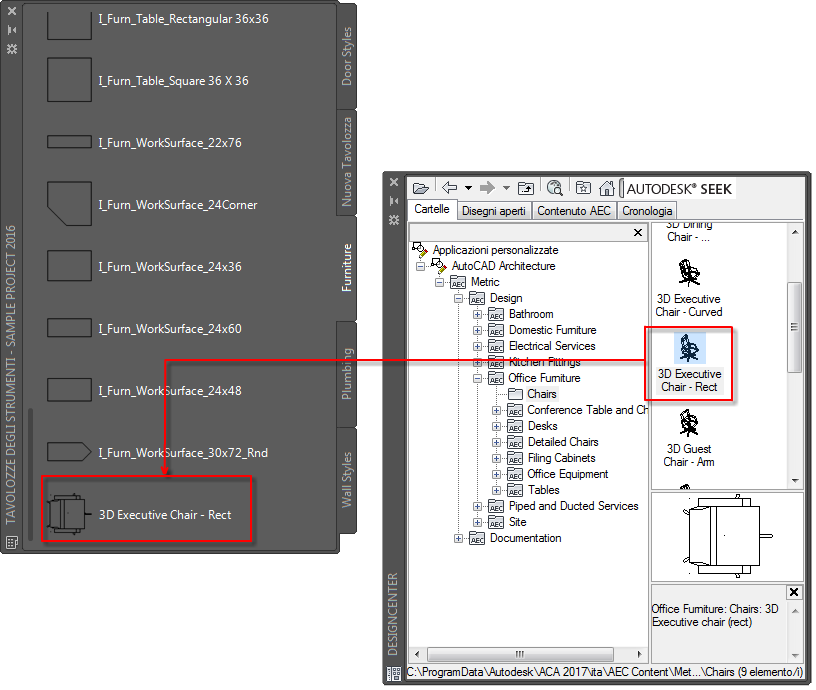Open Tool Palette properties gear icon
The width and height of the screenshot is (816, 690).
point(11,49)
